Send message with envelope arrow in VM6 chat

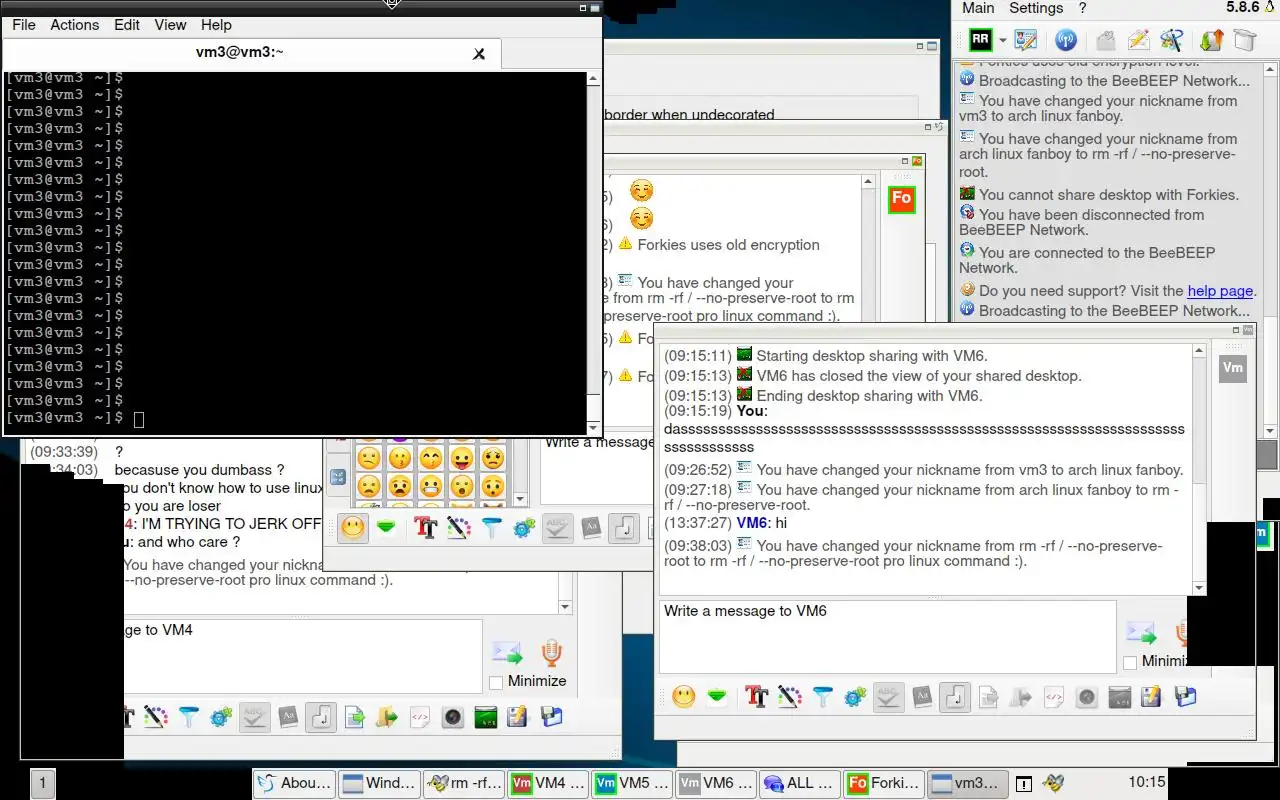click(1141, 634)
